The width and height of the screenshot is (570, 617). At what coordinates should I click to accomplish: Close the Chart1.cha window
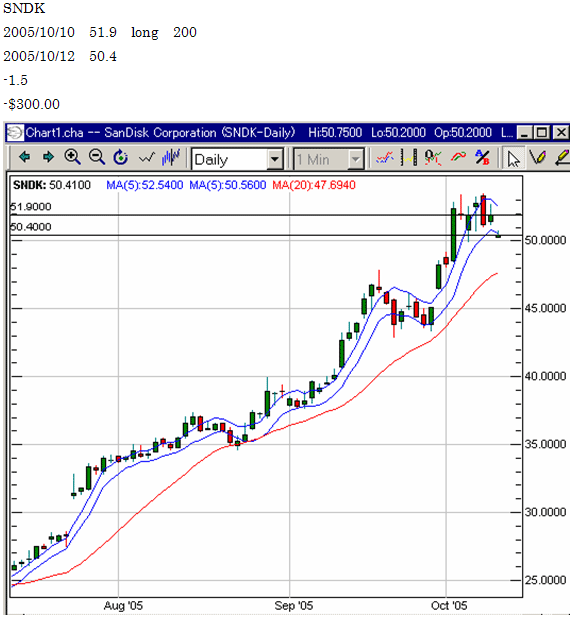[x=561, y=133]
